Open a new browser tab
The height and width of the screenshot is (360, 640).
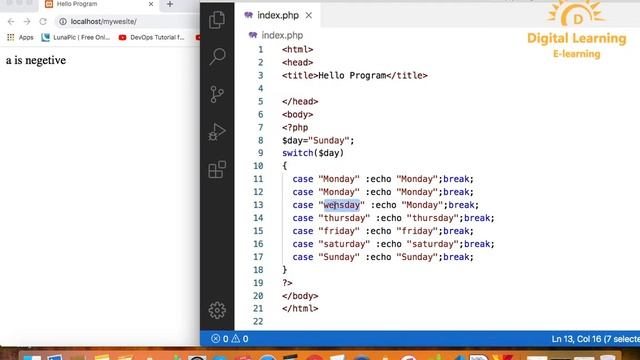(x=170, y=4)
